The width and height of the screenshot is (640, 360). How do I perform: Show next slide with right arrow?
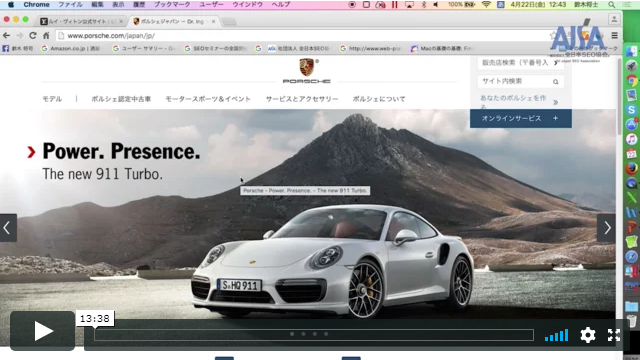click(x=607, y=228)
